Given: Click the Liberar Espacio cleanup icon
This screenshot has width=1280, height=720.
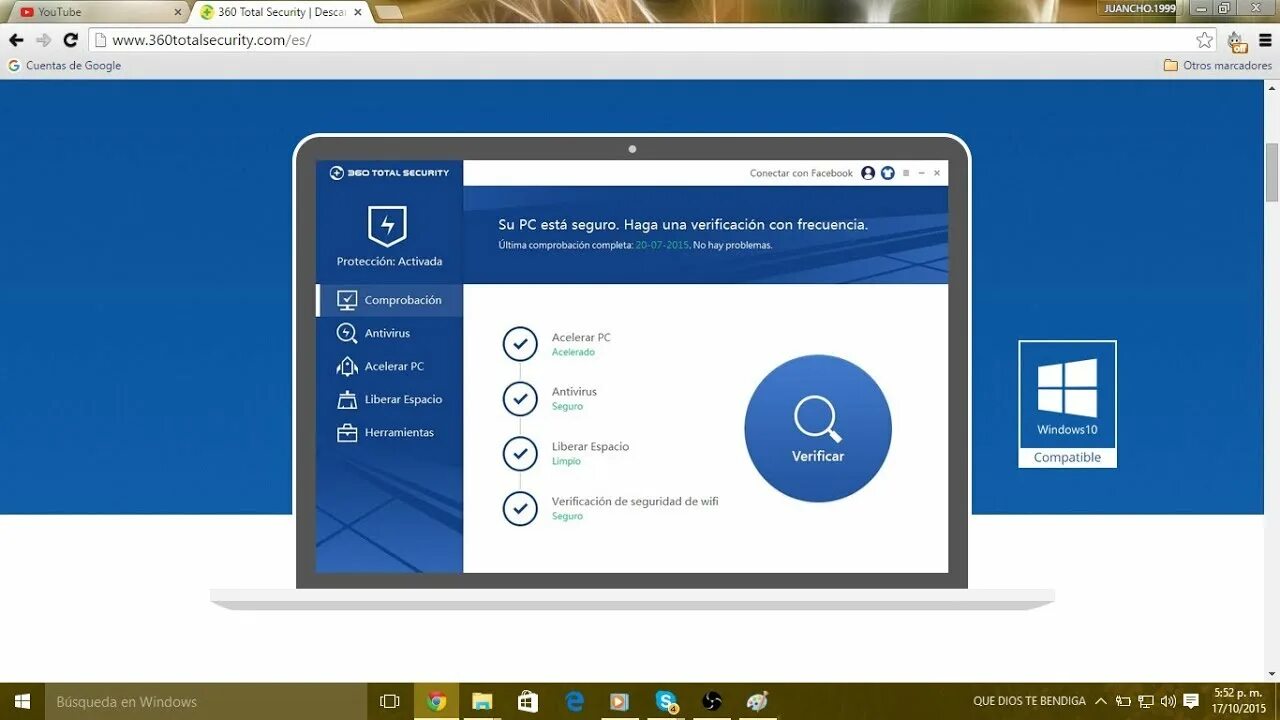Looking at the screenshot, I should [x=347, y=399].
